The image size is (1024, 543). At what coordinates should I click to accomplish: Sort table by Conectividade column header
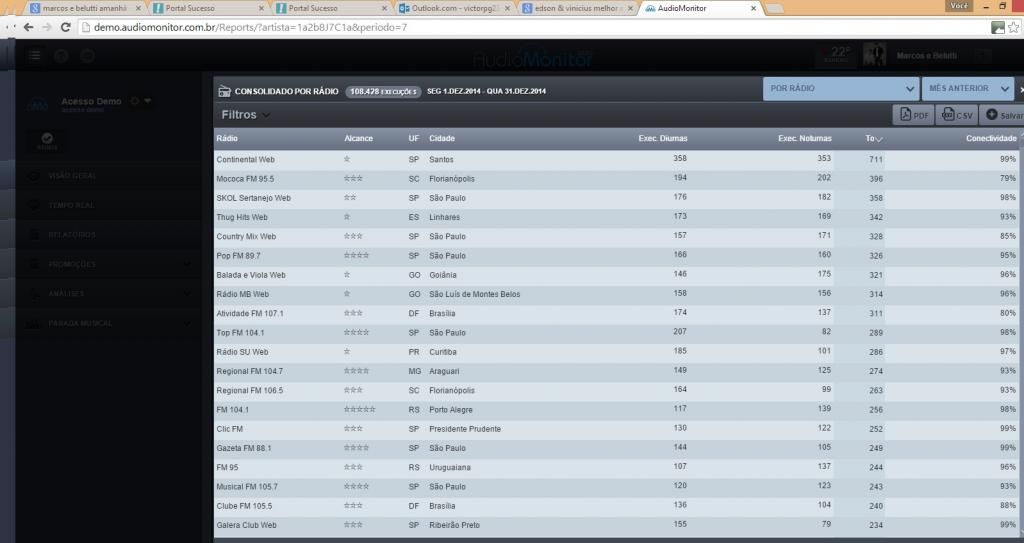pyautogui.click(x=990, y=138)
